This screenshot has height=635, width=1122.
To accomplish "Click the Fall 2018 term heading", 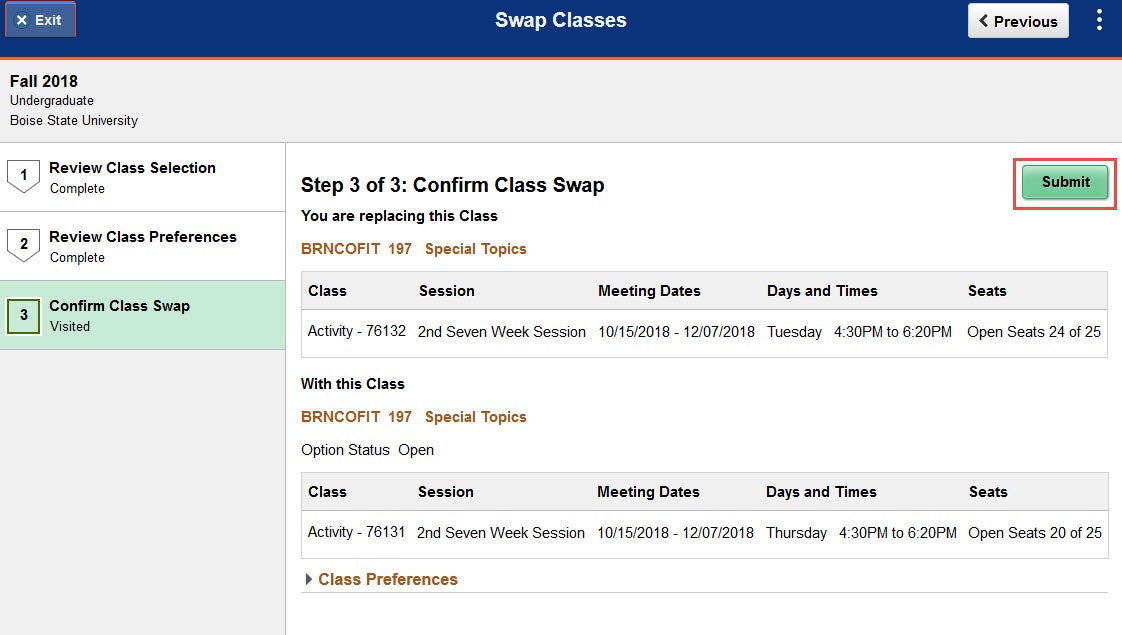I will (44, 82).
